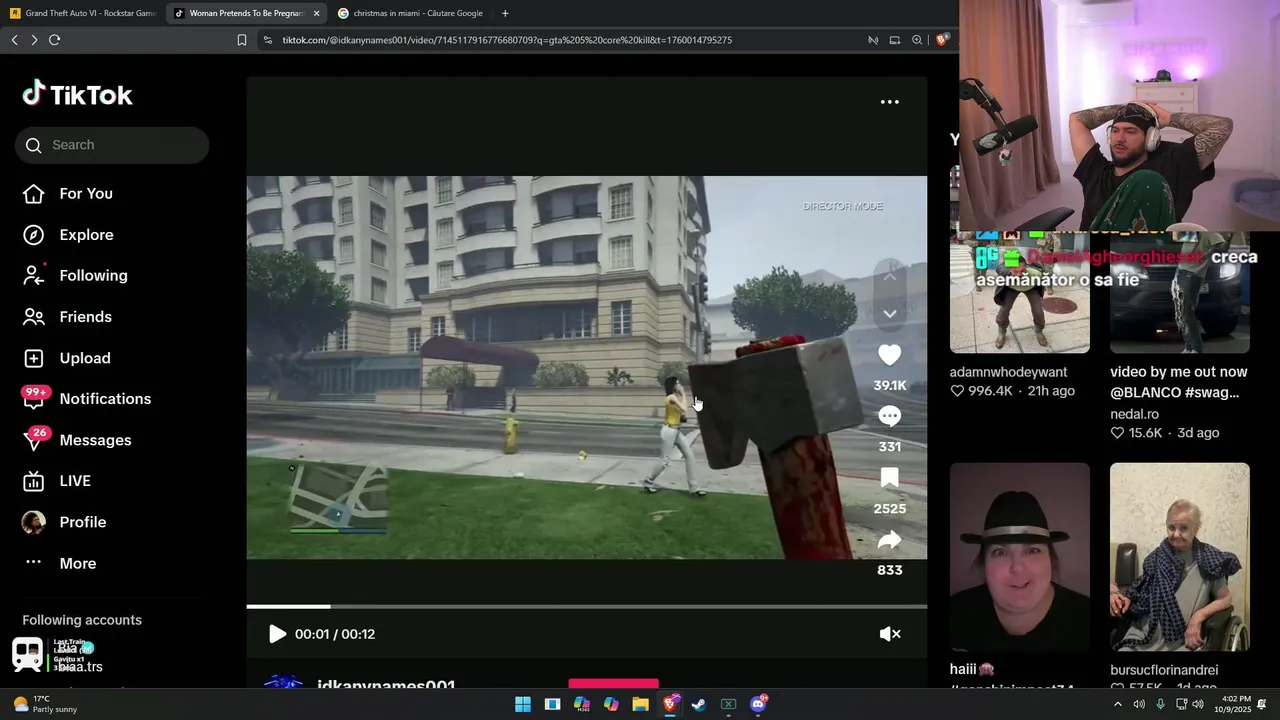The height and width of the screenshot is (720, 1280).
Task: Click the TikTok search field
Action: point(112,145)
